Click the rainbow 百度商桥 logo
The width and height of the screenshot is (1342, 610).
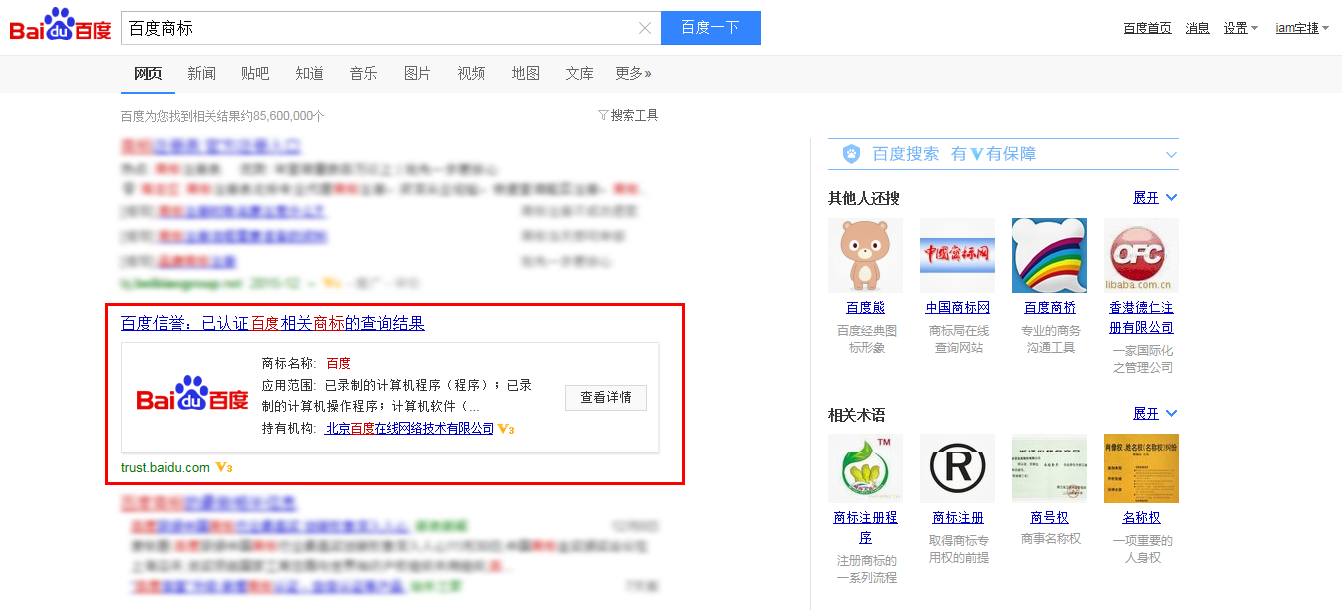[x=1049, y=254]
